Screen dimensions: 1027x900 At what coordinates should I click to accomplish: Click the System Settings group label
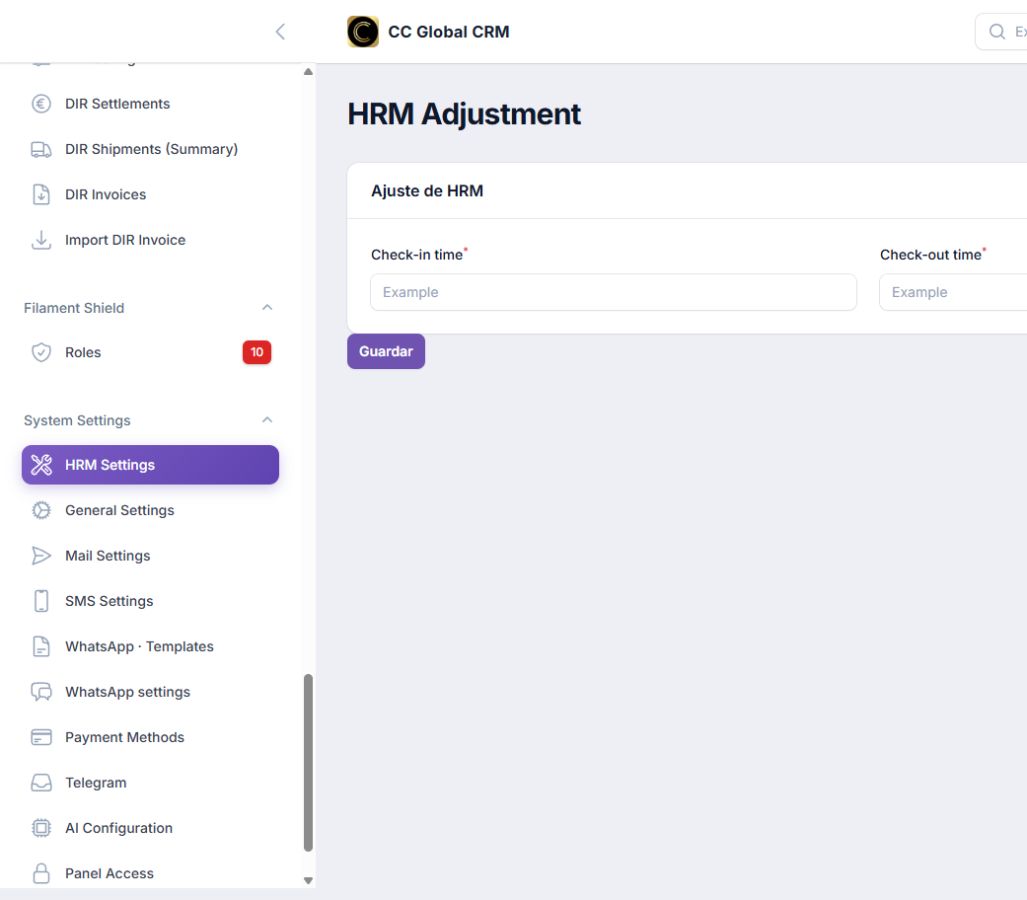(x=77, y=421)
